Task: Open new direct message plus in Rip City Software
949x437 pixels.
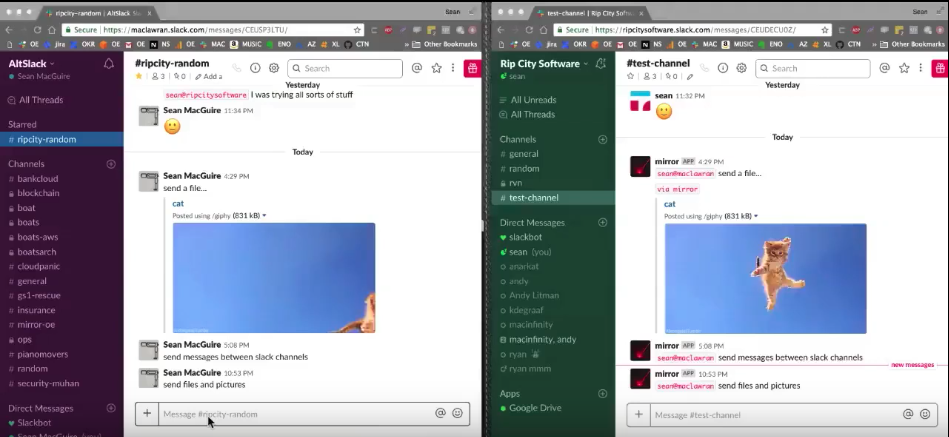Action: tap(602, 223)
